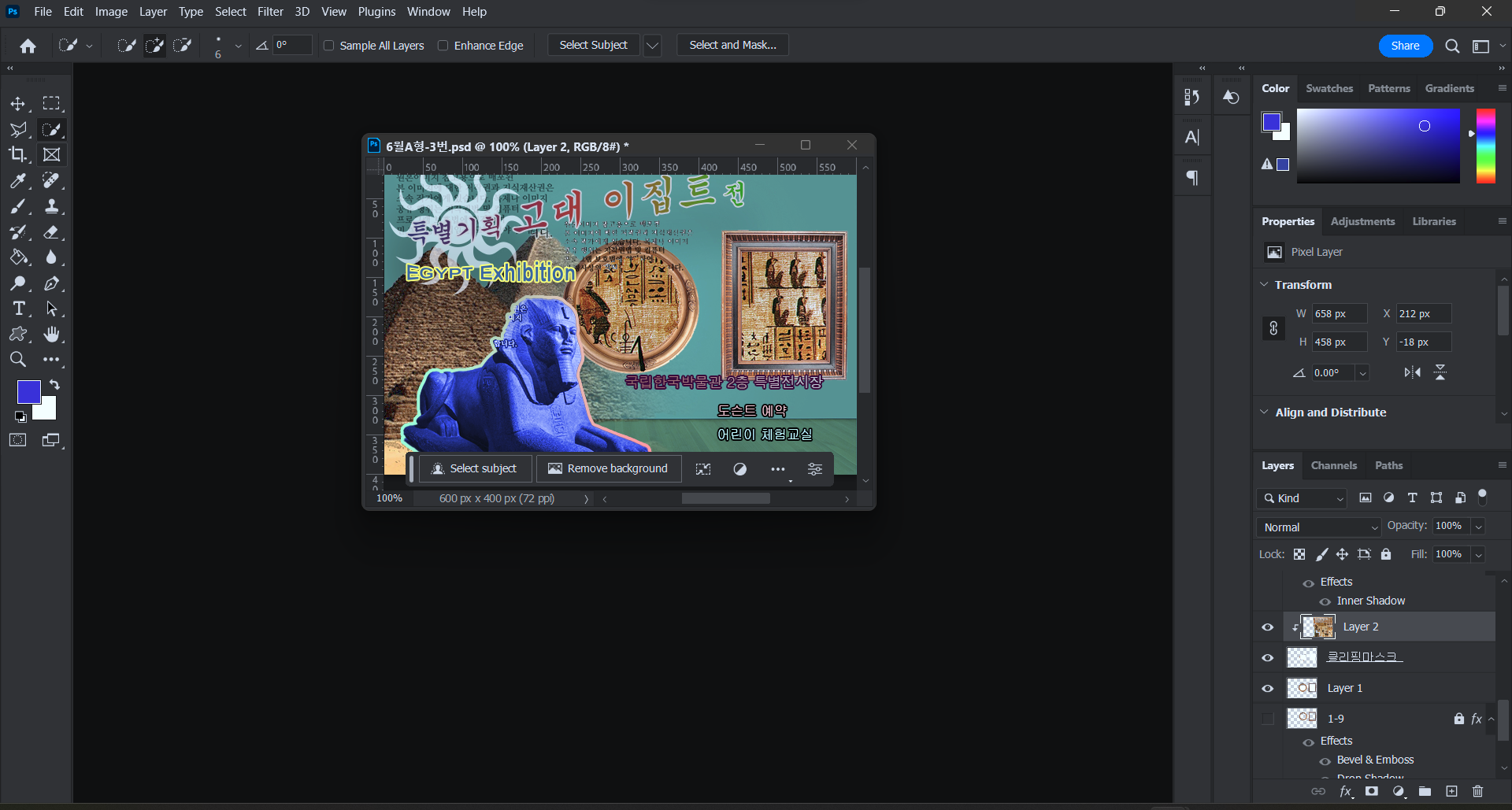Select the Brush tool

(17, 207)
